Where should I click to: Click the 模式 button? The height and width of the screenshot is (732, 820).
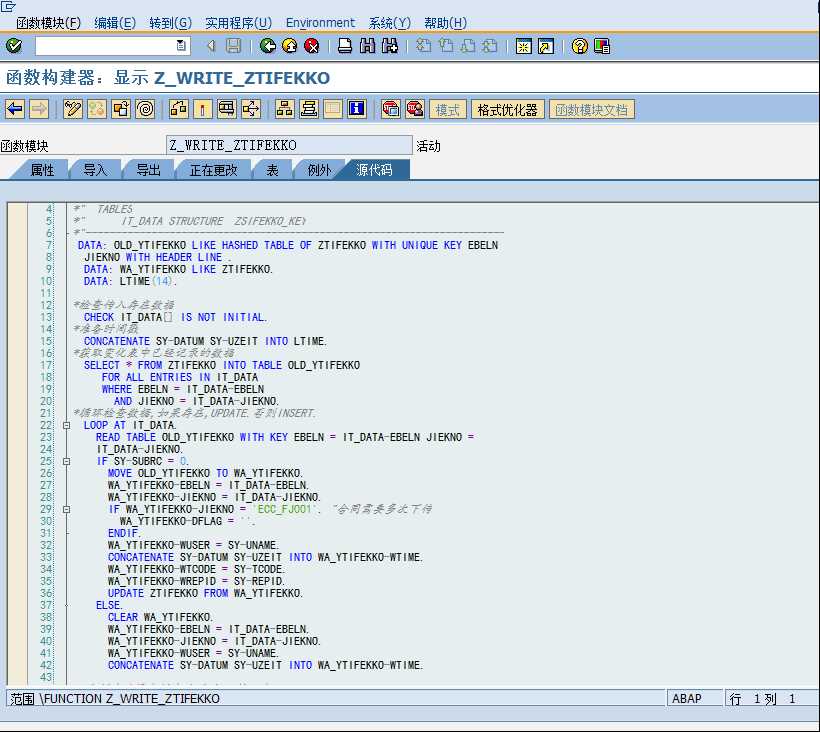(448, 109)
